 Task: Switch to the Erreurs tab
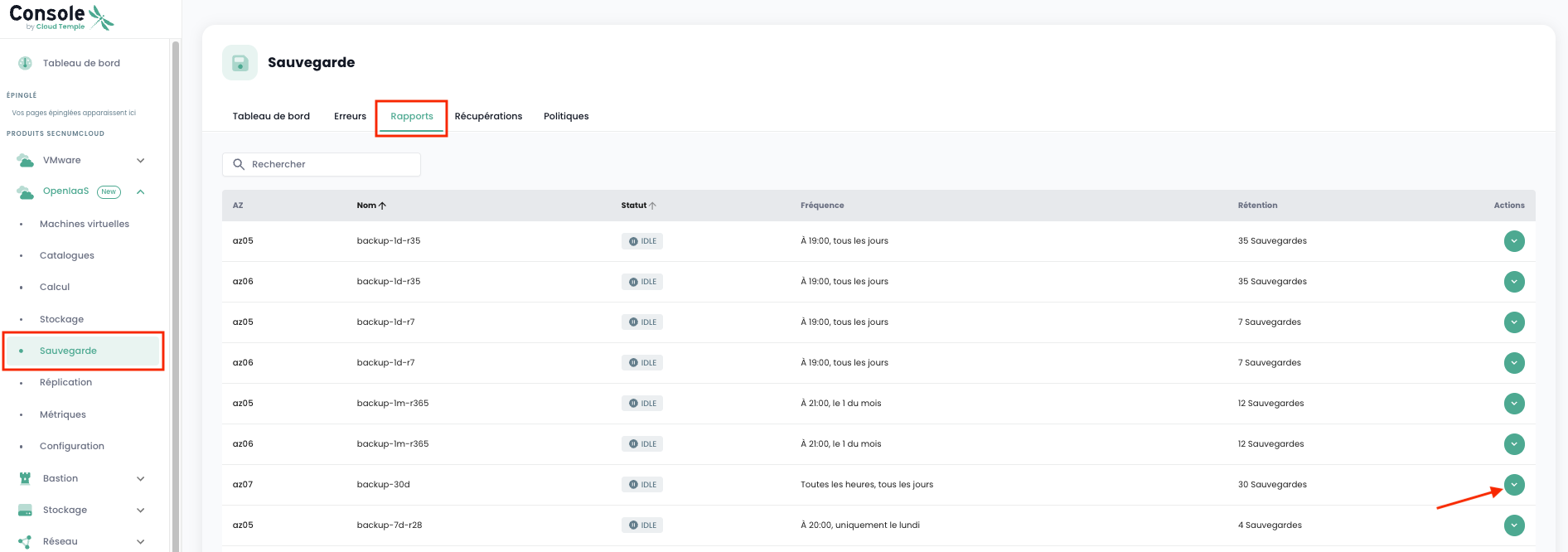point(350,116)
